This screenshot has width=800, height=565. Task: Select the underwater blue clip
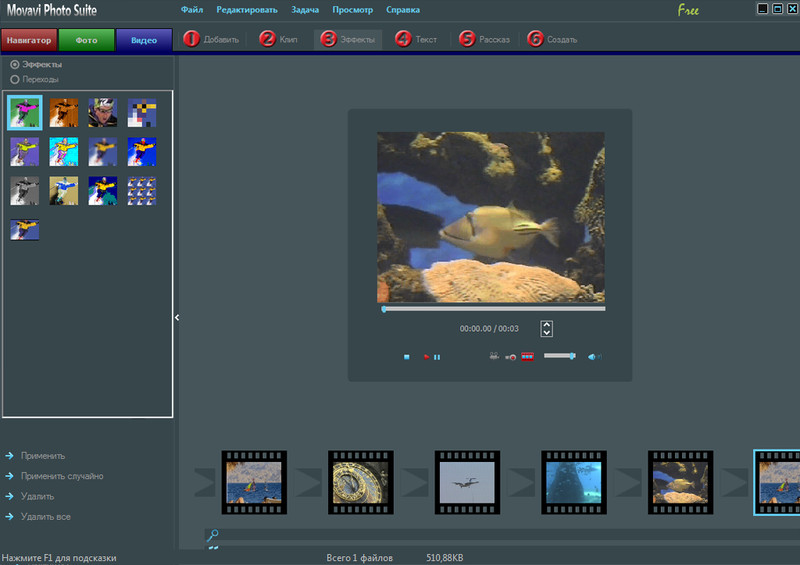click(x=574, y=482)
